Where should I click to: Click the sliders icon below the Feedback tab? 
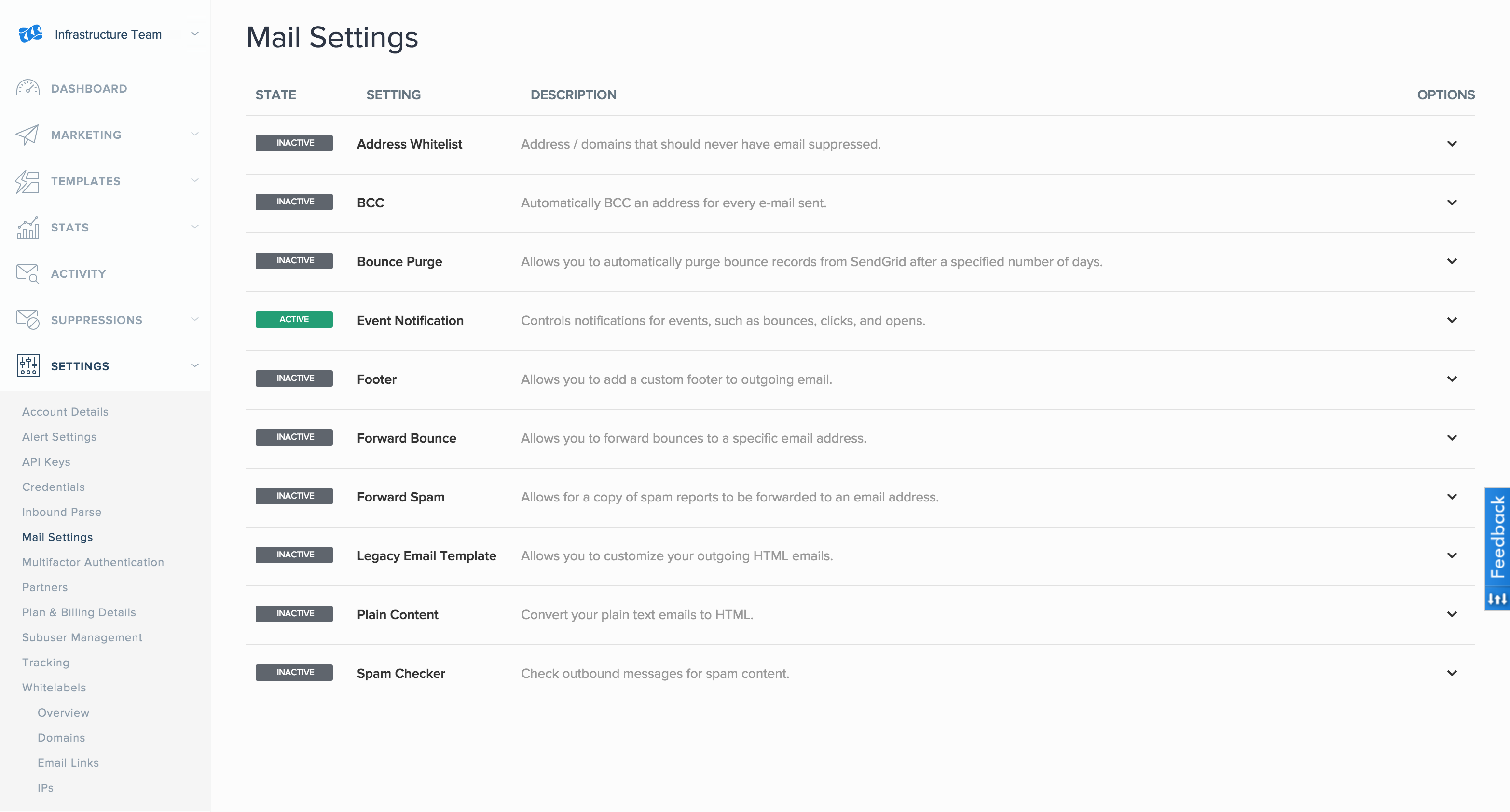(1496, 597)
